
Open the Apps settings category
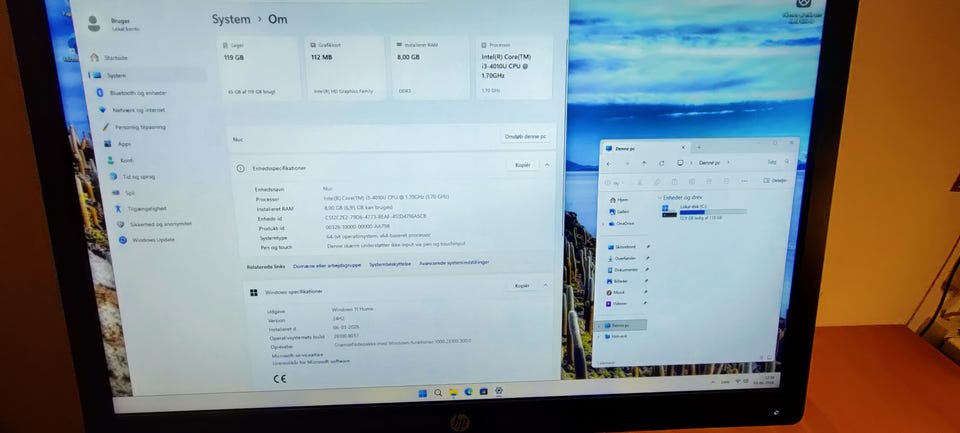118,144
